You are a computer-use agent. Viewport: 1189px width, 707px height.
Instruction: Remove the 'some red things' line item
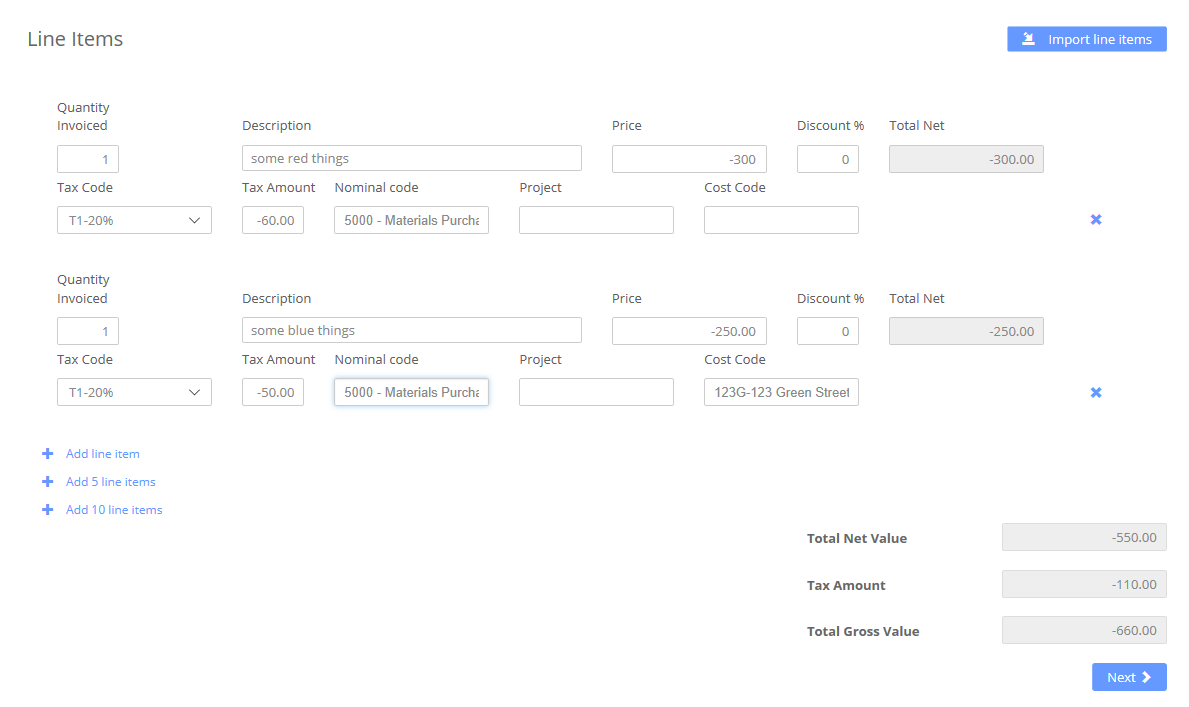point(1096,220)
